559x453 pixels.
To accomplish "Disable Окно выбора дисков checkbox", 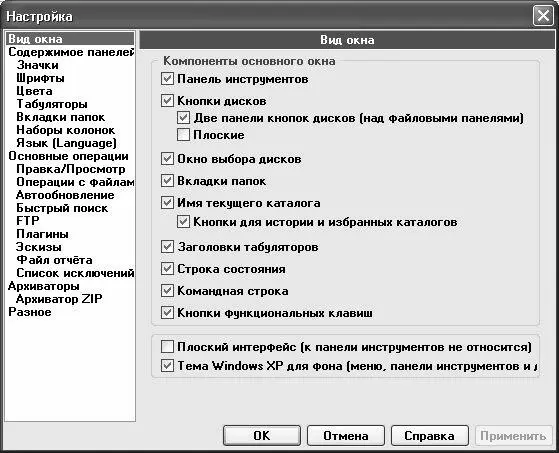I will coord(167,159).
